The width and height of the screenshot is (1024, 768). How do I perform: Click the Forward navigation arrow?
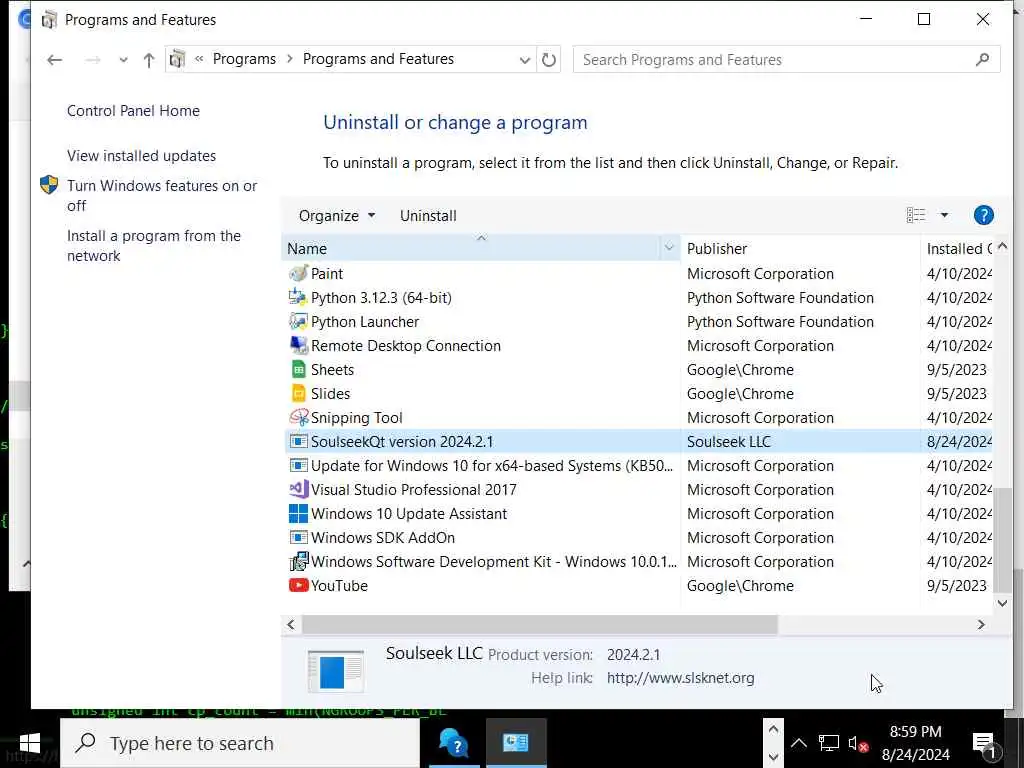click(93, 60)
